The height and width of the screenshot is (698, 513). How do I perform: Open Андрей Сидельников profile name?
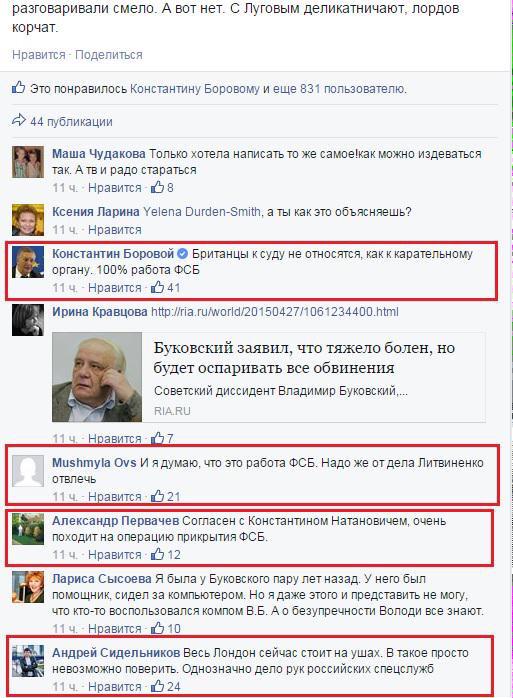tap(116, 653)
